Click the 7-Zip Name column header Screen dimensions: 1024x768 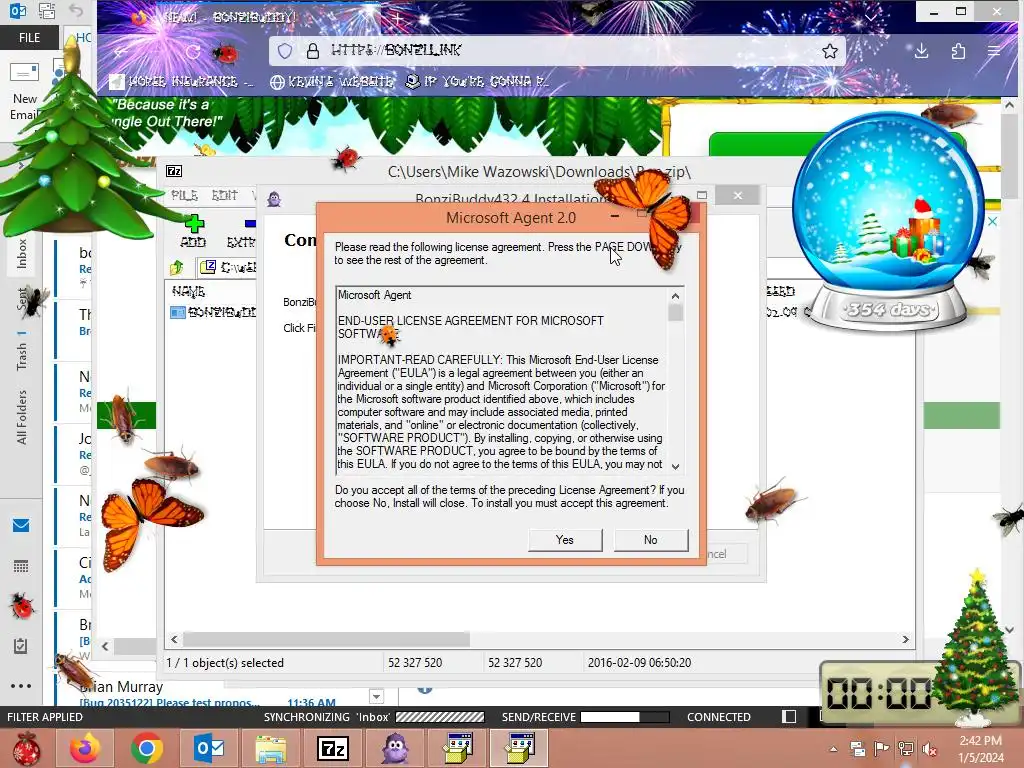click(x=189, y=291)
